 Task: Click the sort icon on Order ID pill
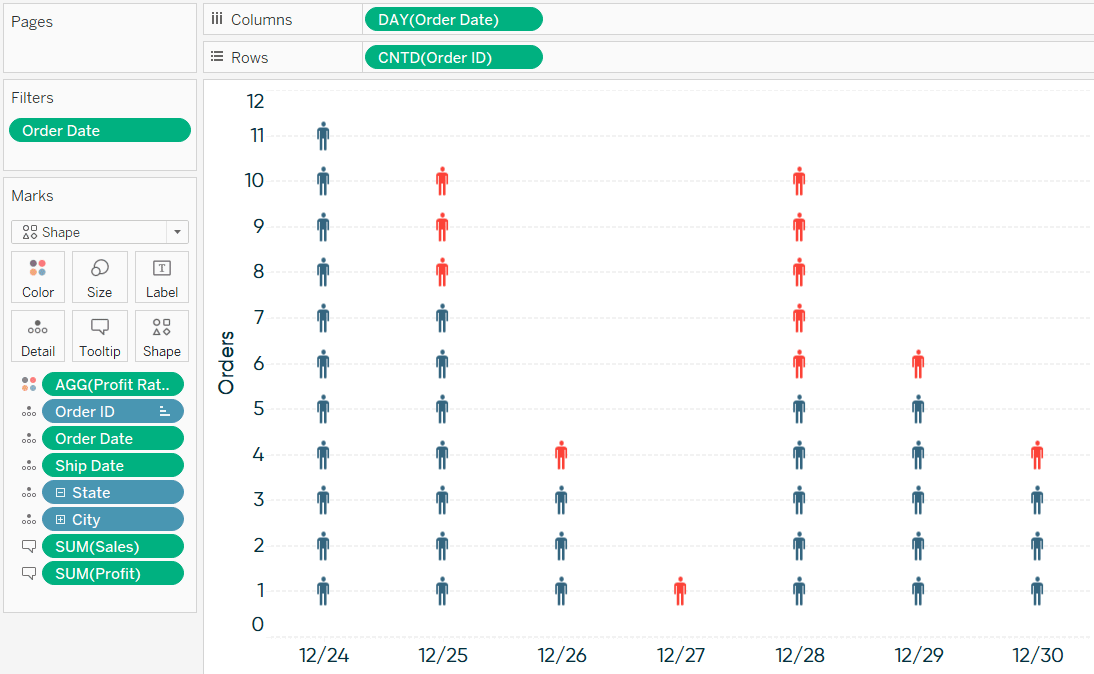(x=165, y=412)
